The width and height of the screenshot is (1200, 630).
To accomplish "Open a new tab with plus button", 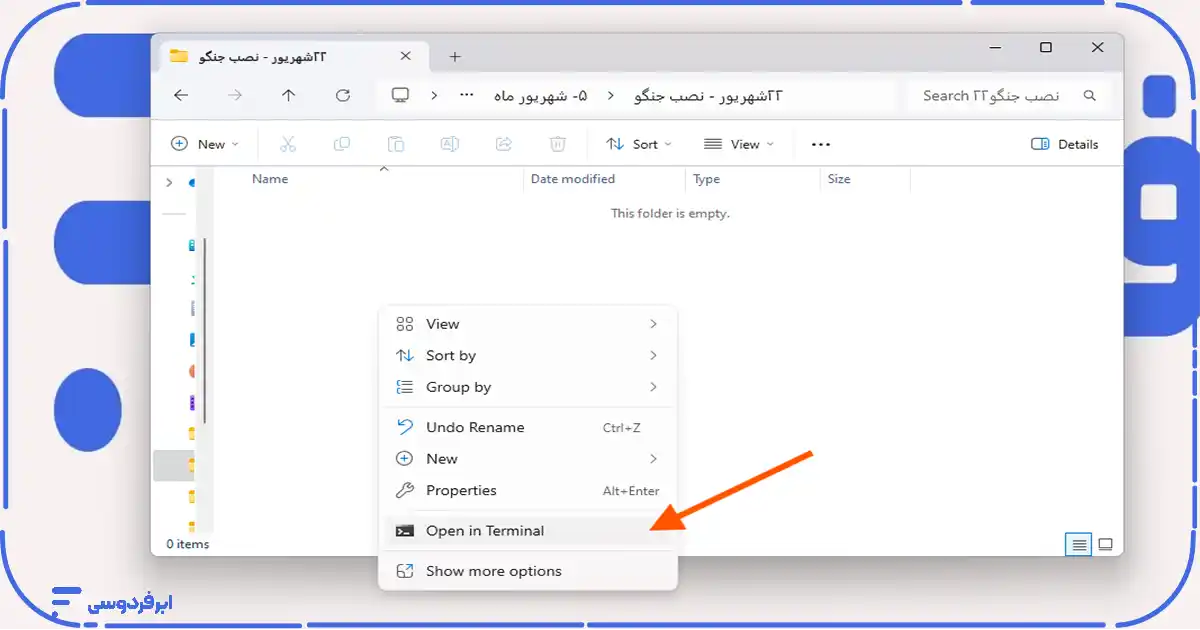I will 455,57.
